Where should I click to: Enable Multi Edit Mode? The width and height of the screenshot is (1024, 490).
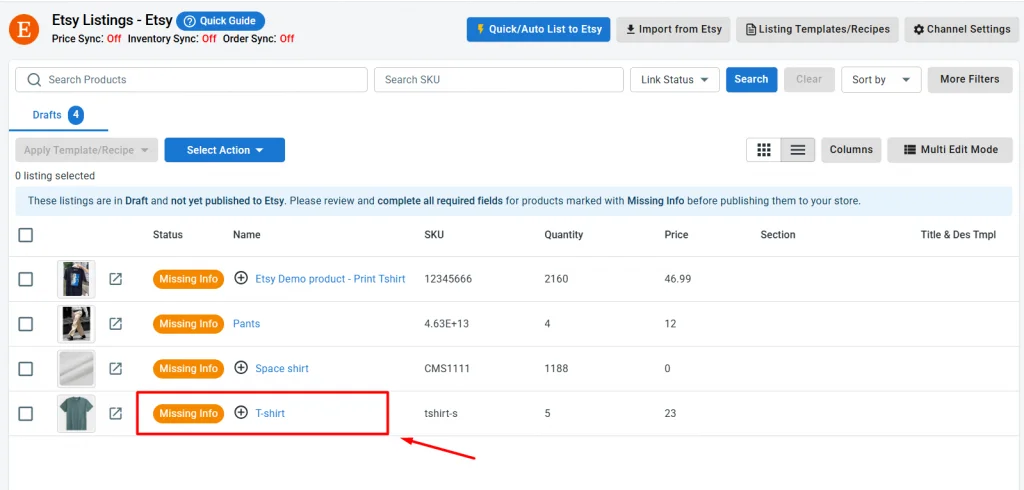point(950,150)
